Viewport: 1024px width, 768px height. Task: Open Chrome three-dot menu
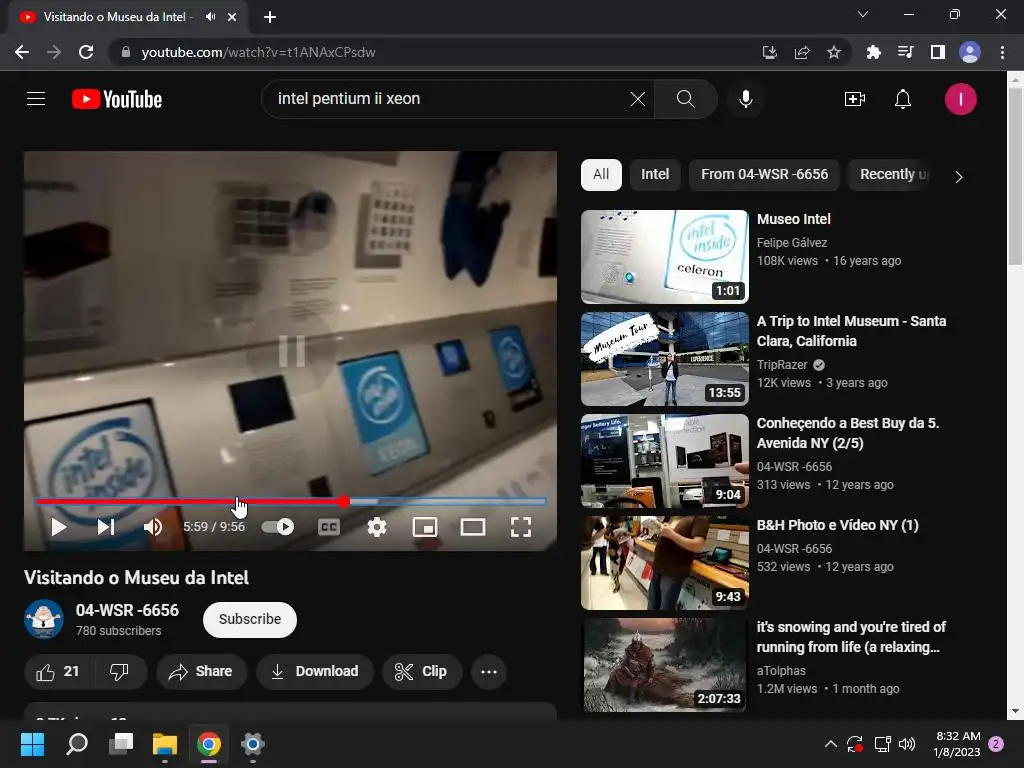(1002, 52)
